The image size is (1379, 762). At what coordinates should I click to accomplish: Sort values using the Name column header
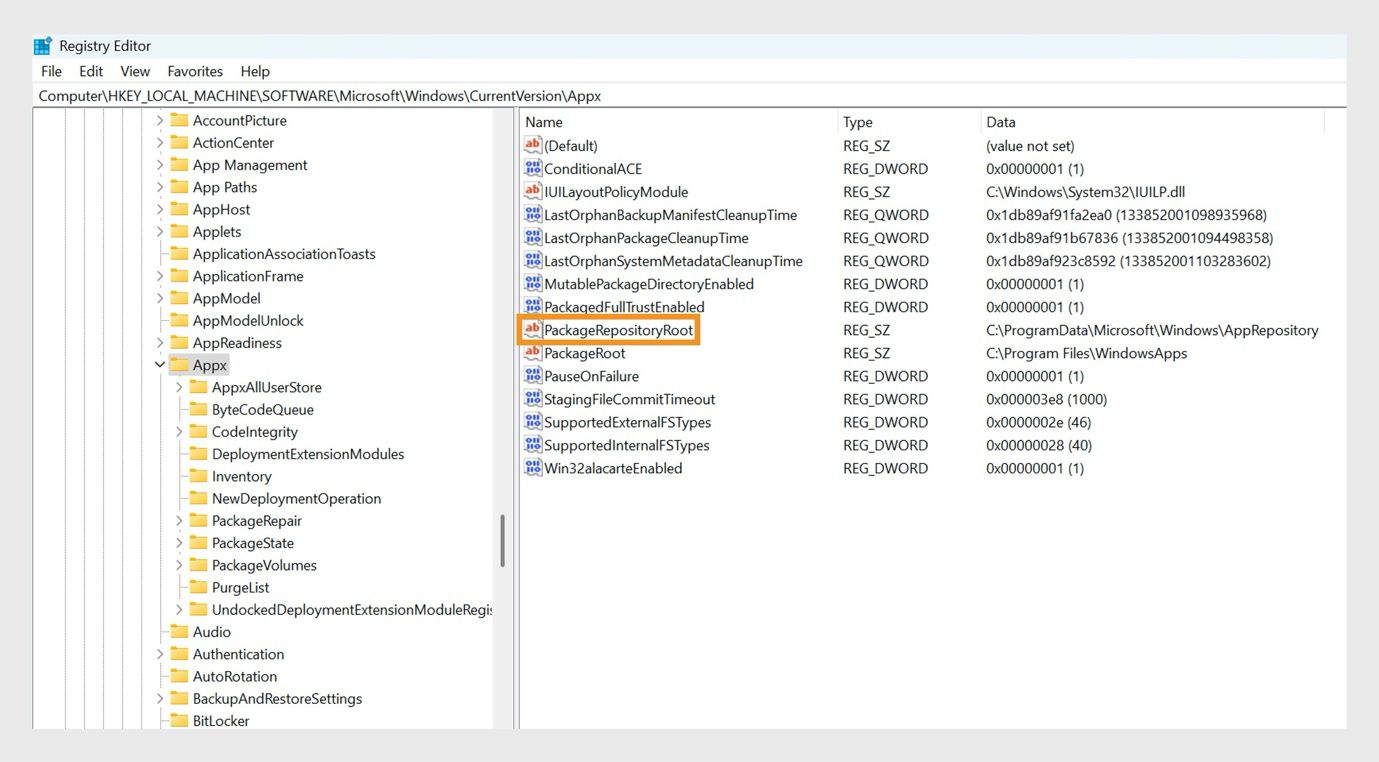tap(545, 121)
